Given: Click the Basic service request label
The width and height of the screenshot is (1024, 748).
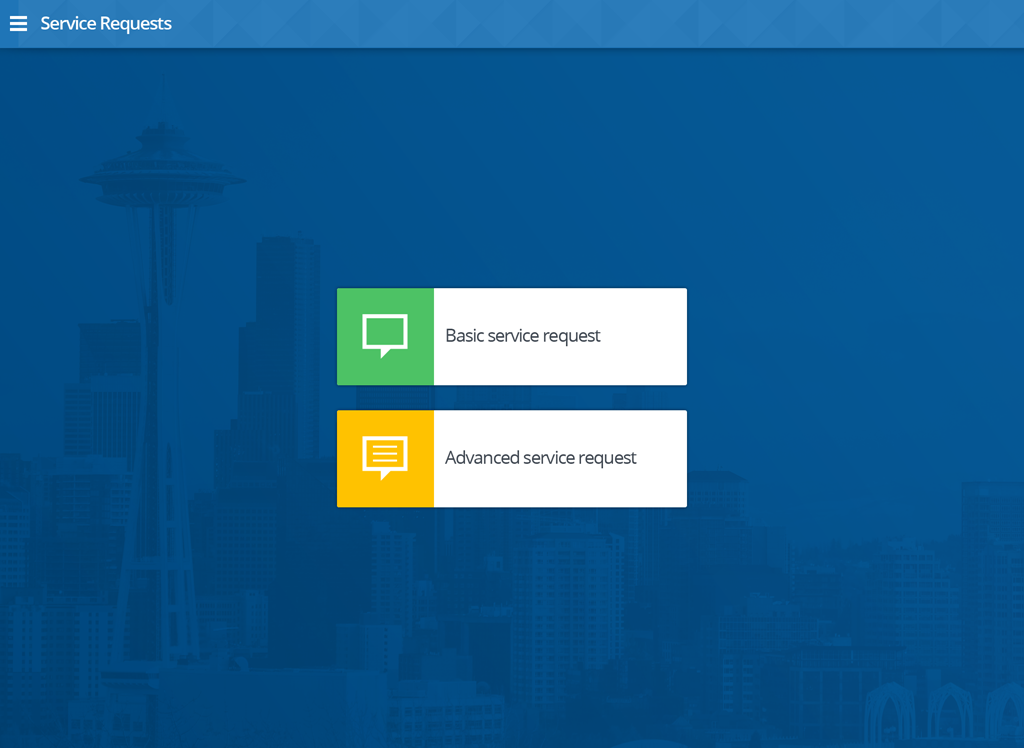Looking at the screenshot, I should [523, 335].
